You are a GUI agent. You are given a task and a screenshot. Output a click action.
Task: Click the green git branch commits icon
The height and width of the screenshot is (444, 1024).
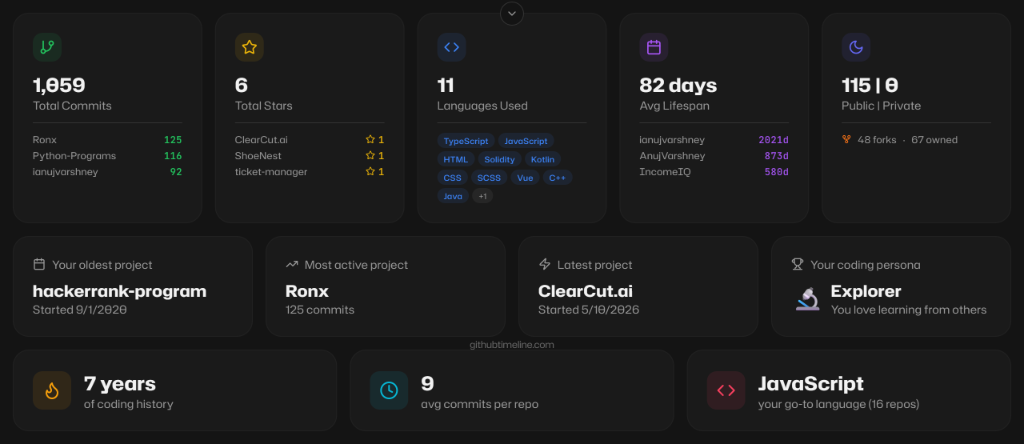(47, 47)
